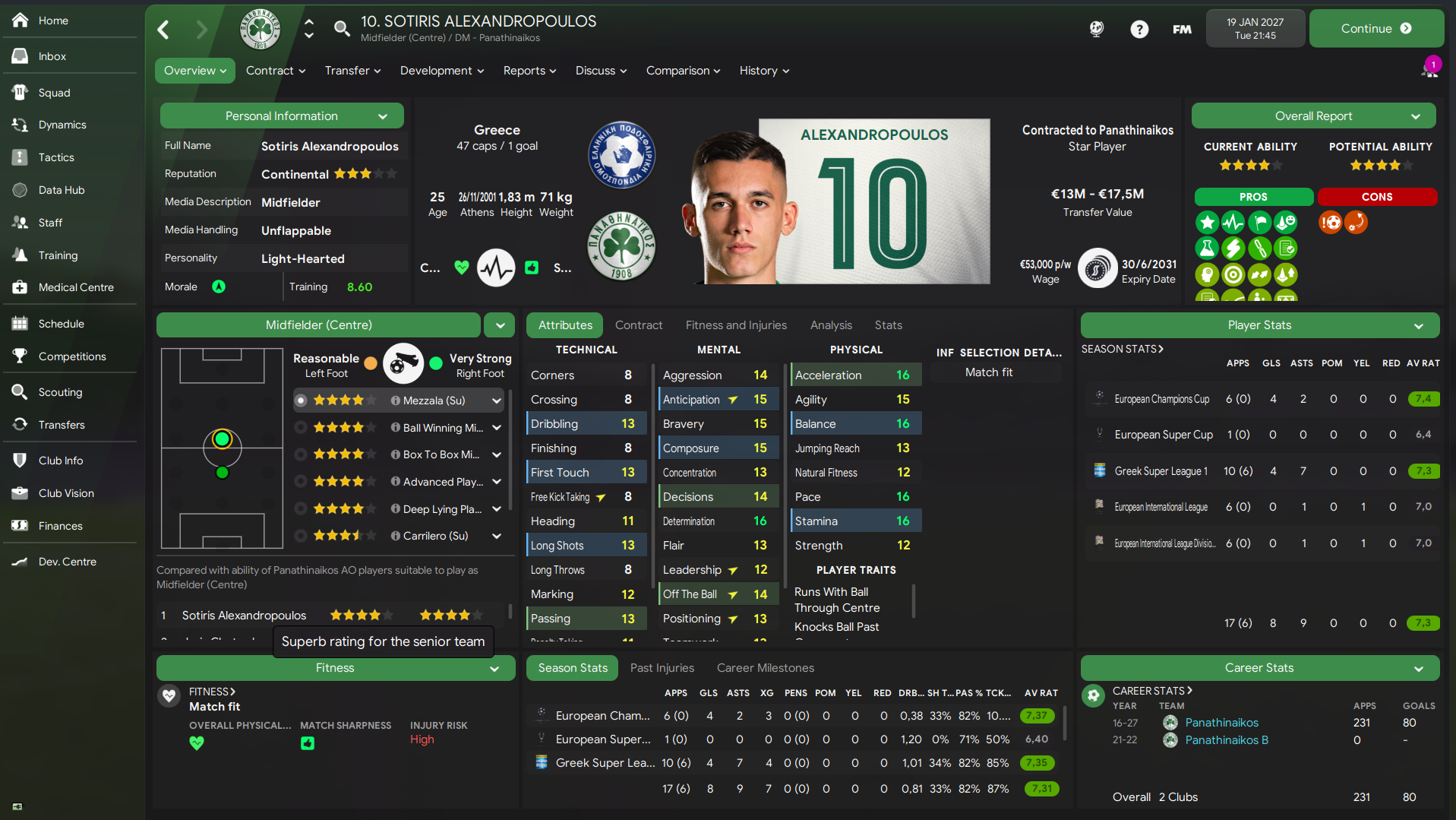Go back with the left arrow
This screenshot has width=1456, height=820.
tap(163, 30)
